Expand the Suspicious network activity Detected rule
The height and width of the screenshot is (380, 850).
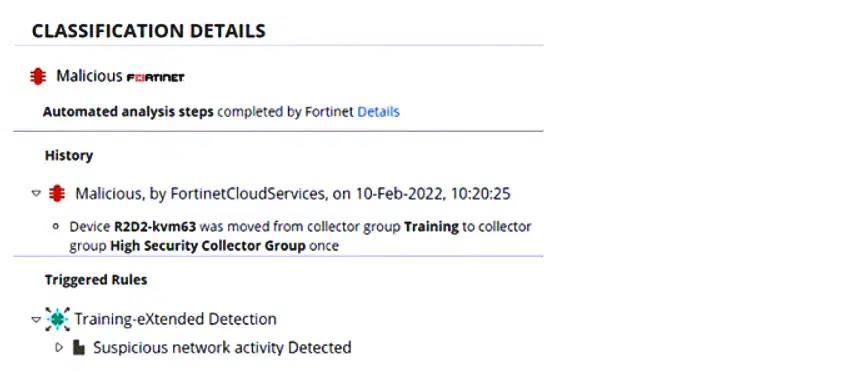[60, 347]
